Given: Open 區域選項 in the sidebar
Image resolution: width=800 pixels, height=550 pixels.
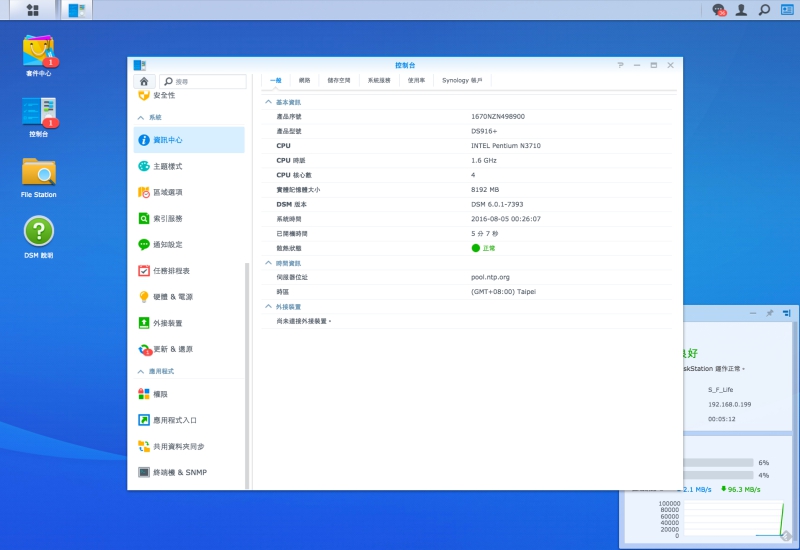Looking at the screenshot, I should tap(189, 192).
